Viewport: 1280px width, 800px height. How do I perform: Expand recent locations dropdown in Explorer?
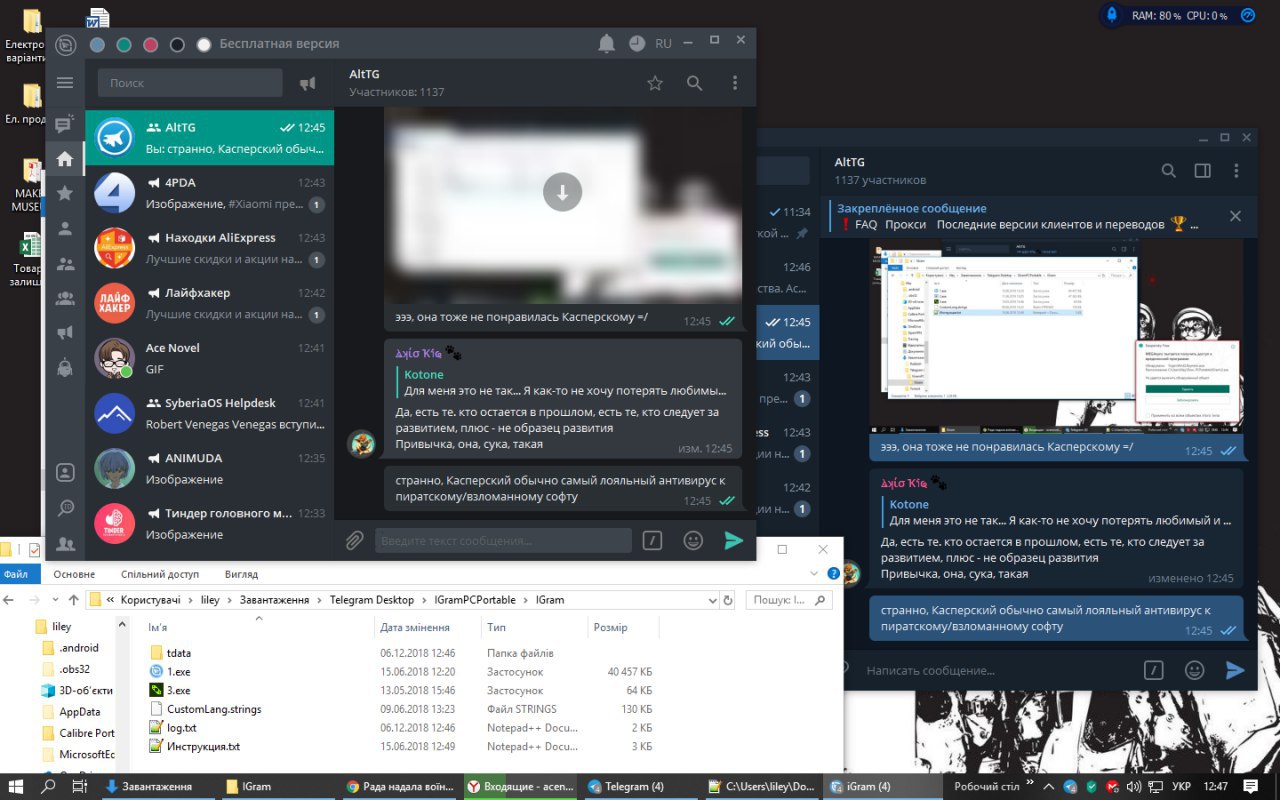pos(54,600)
